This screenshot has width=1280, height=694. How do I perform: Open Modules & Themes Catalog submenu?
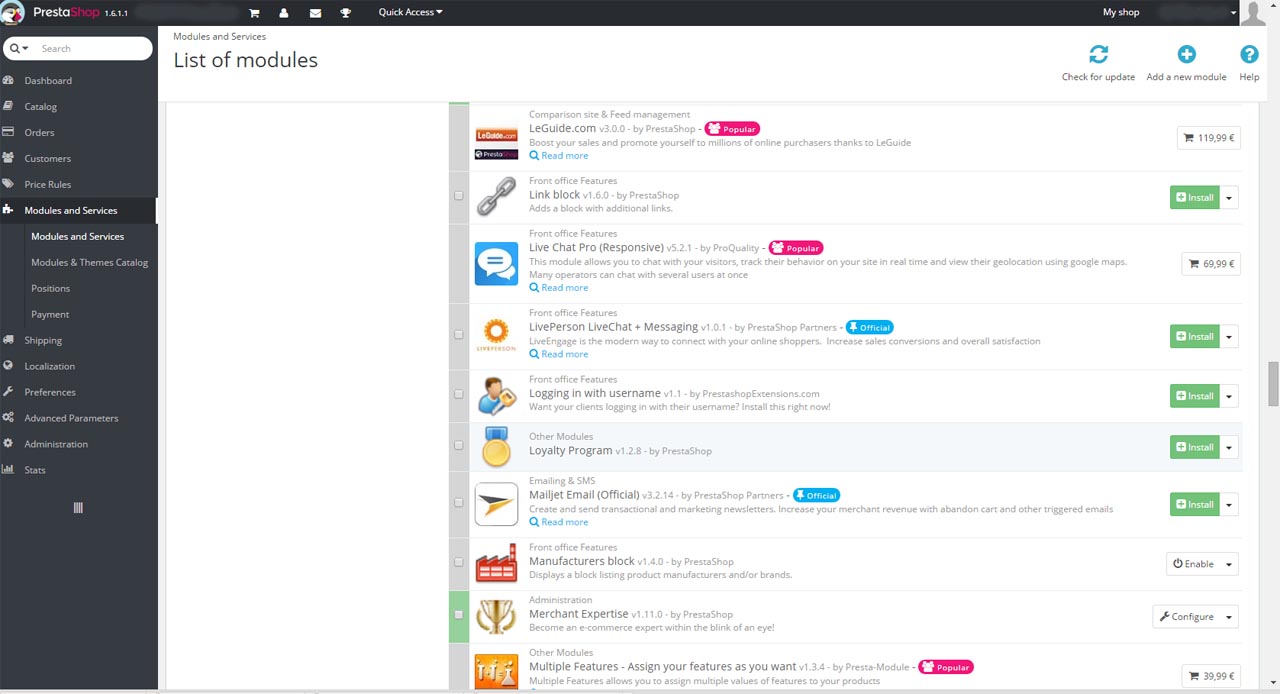(89, 262)
